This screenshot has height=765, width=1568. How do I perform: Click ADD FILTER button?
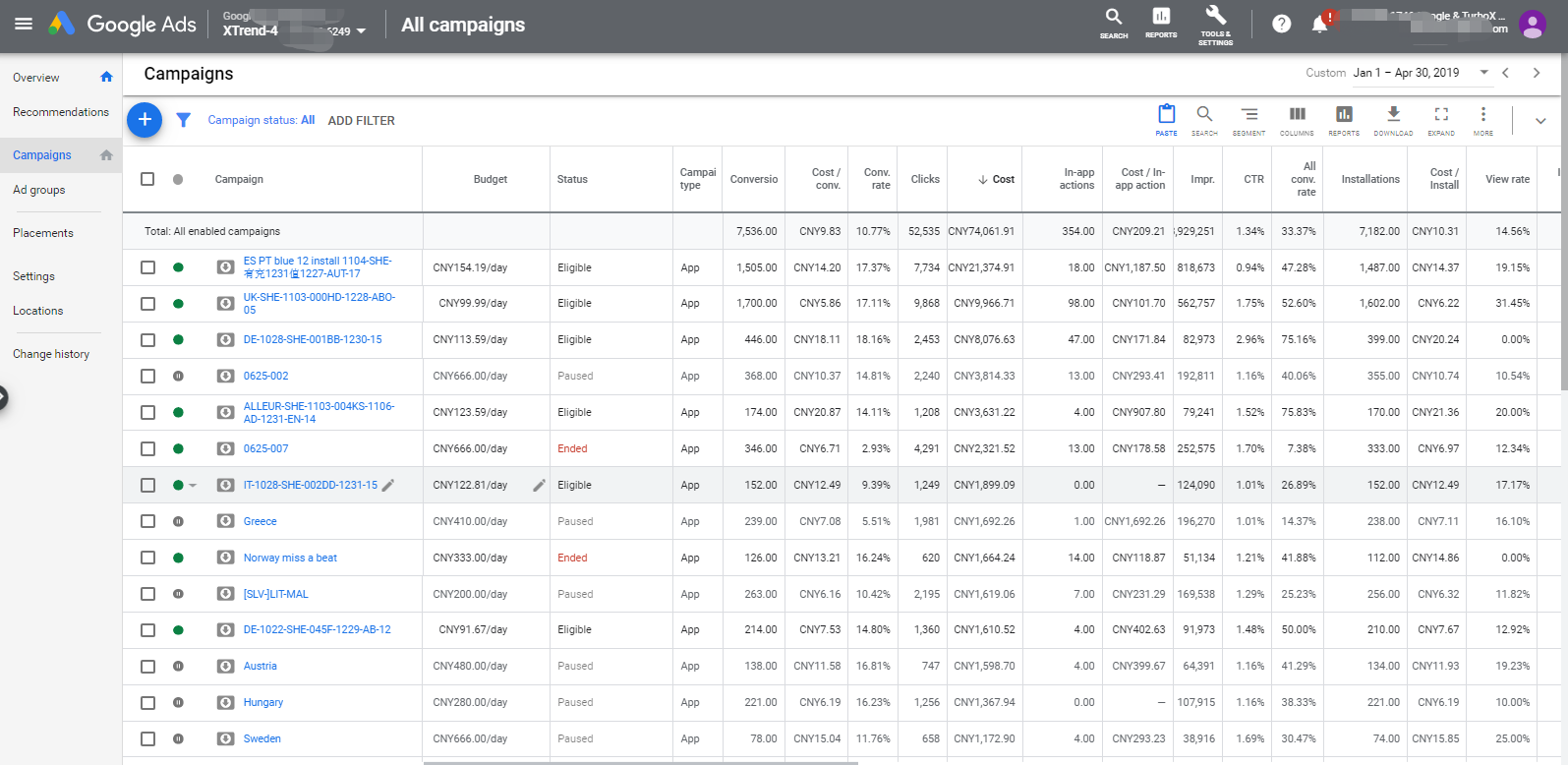pos(361,121)
